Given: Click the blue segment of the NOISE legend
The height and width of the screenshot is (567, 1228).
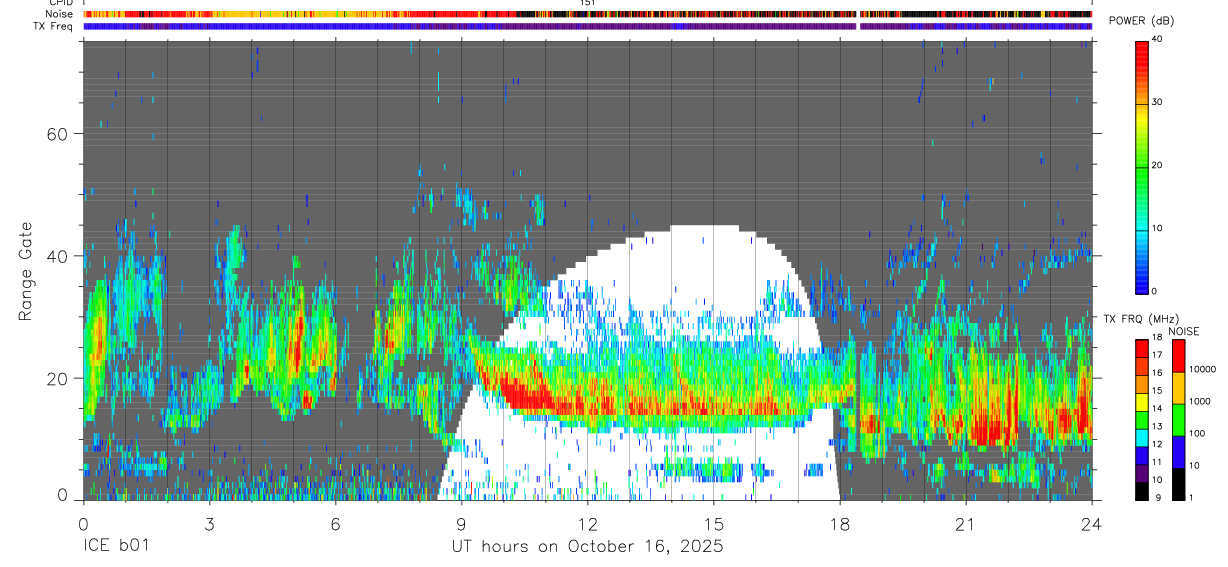Looking at the screenshot, I should point(1178,452).
